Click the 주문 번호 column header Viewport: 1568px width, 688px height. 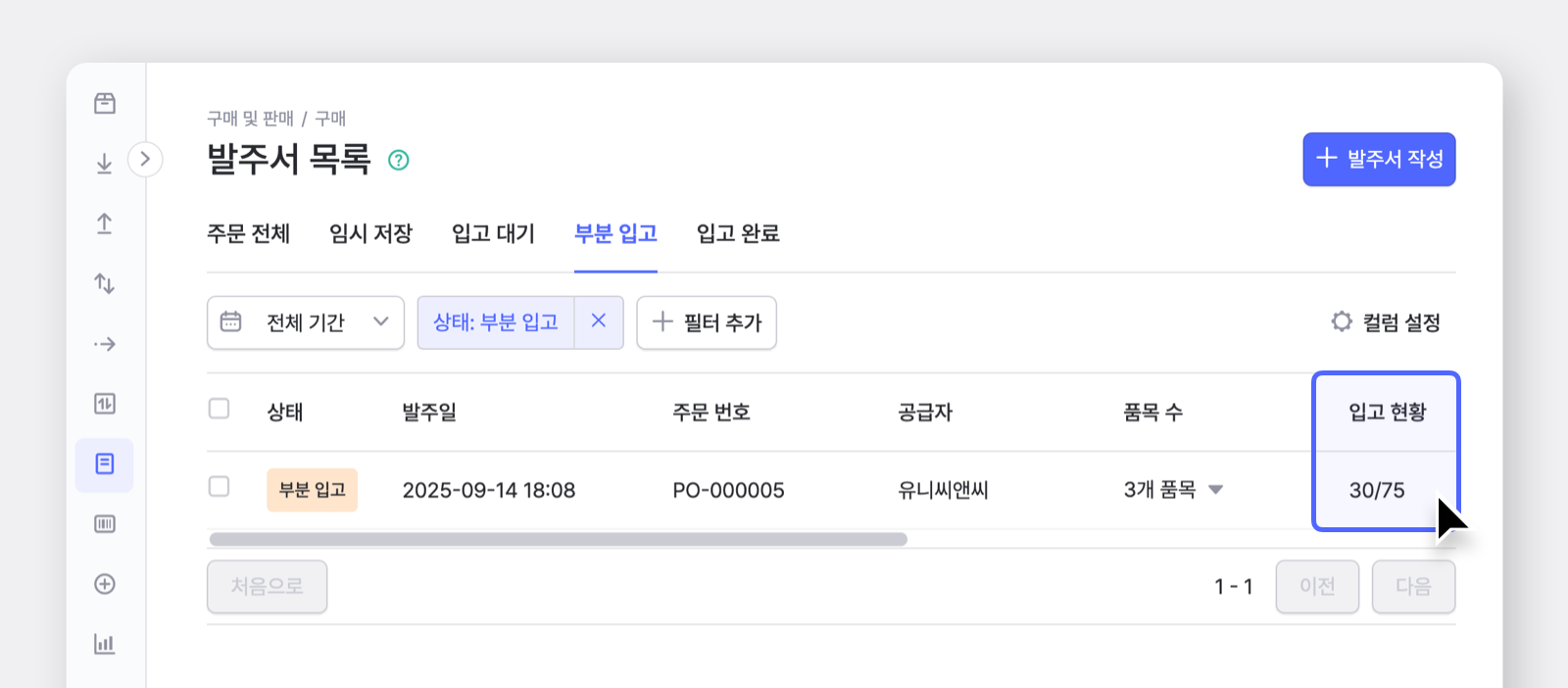click(x=711, y=412)
